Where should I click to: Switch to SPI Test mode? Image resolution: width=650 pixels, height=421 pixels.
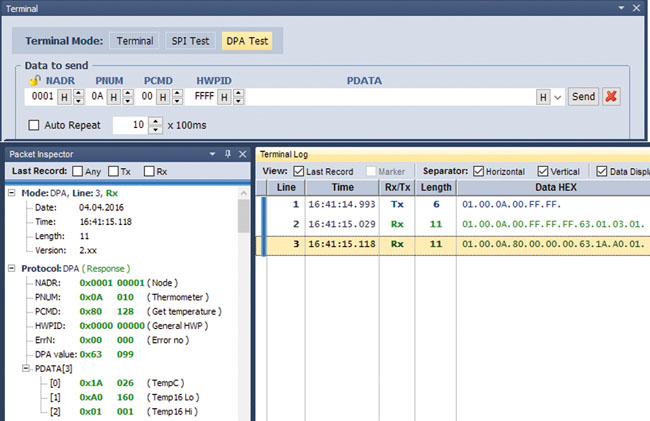[190, 41]
